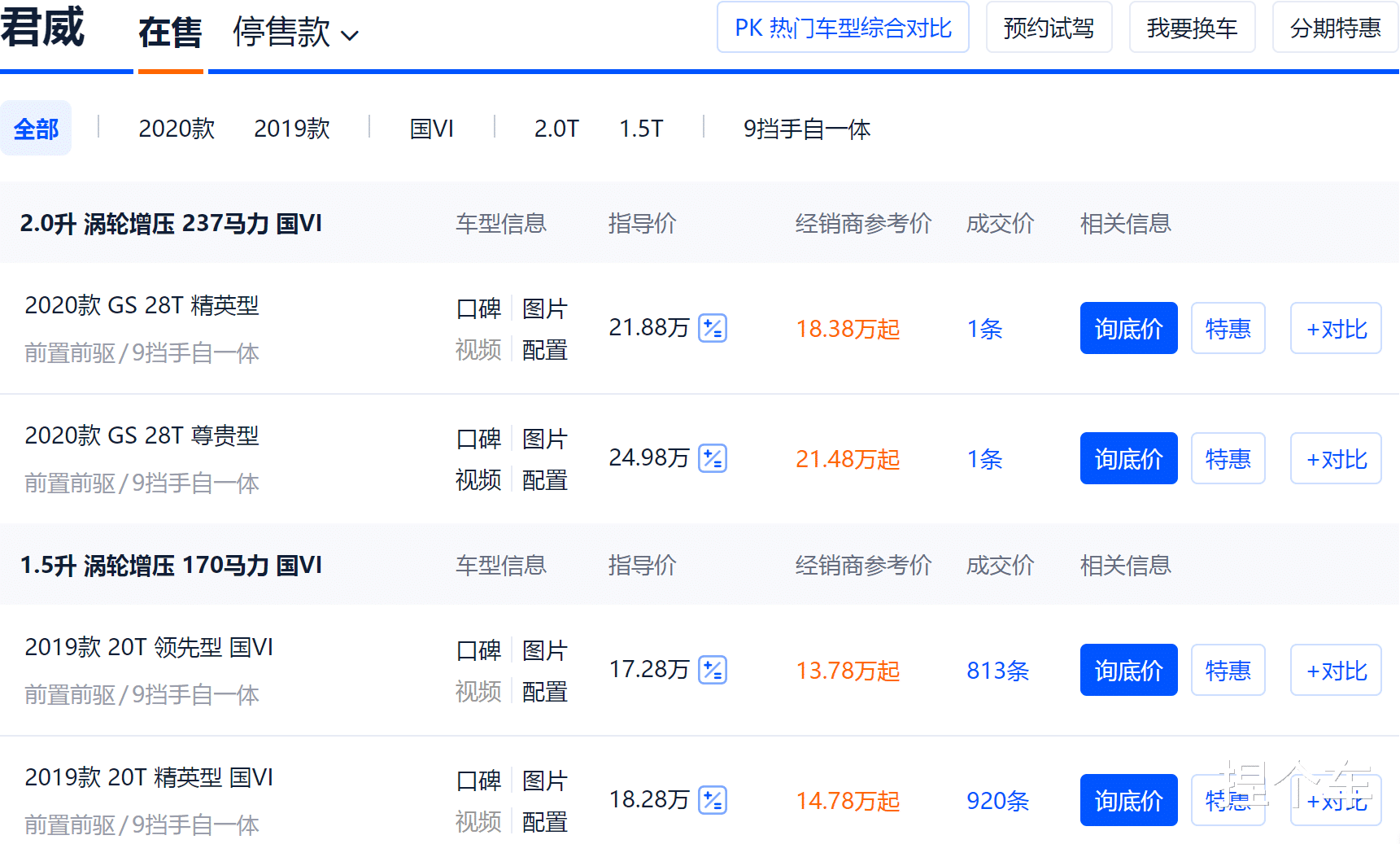Screen dimensions: 1400x844
Task: Toggle the 国VI emissions filter
Action: pyautogui.click(x=432, y=128)
